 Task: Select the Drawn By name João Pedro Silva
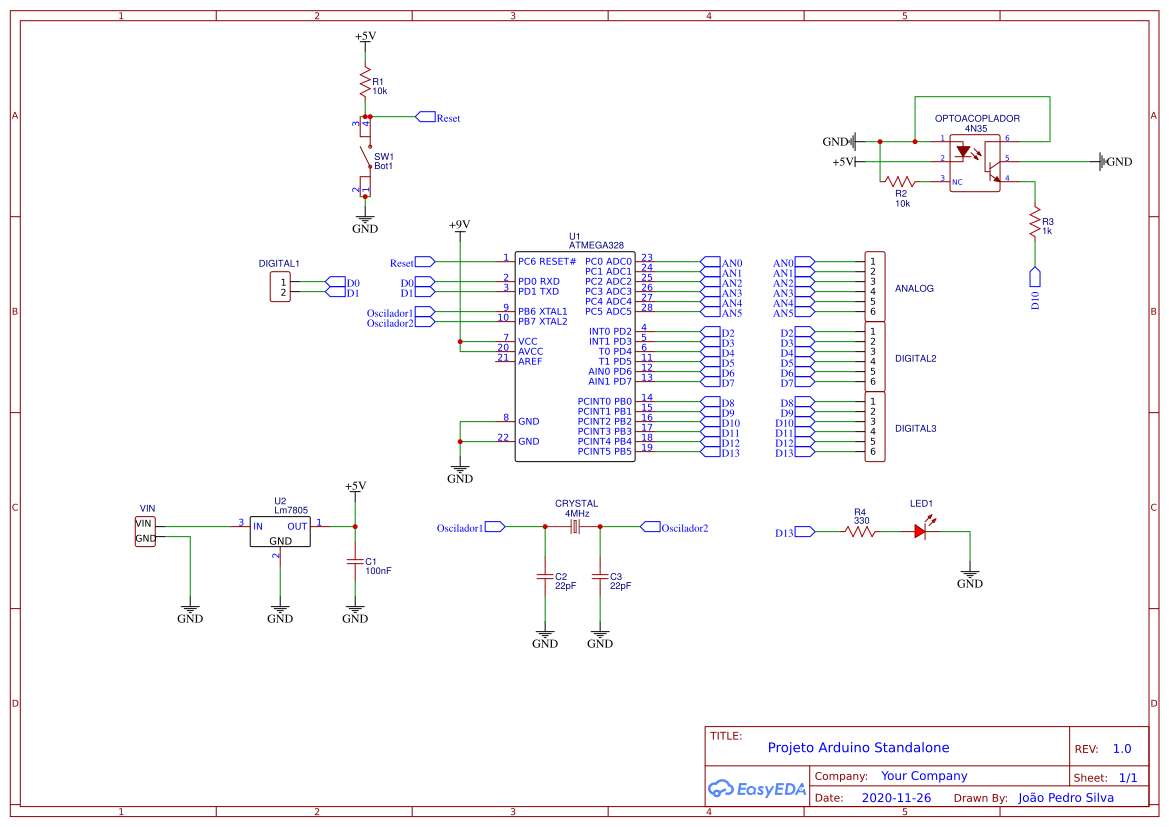[1066, 797]
